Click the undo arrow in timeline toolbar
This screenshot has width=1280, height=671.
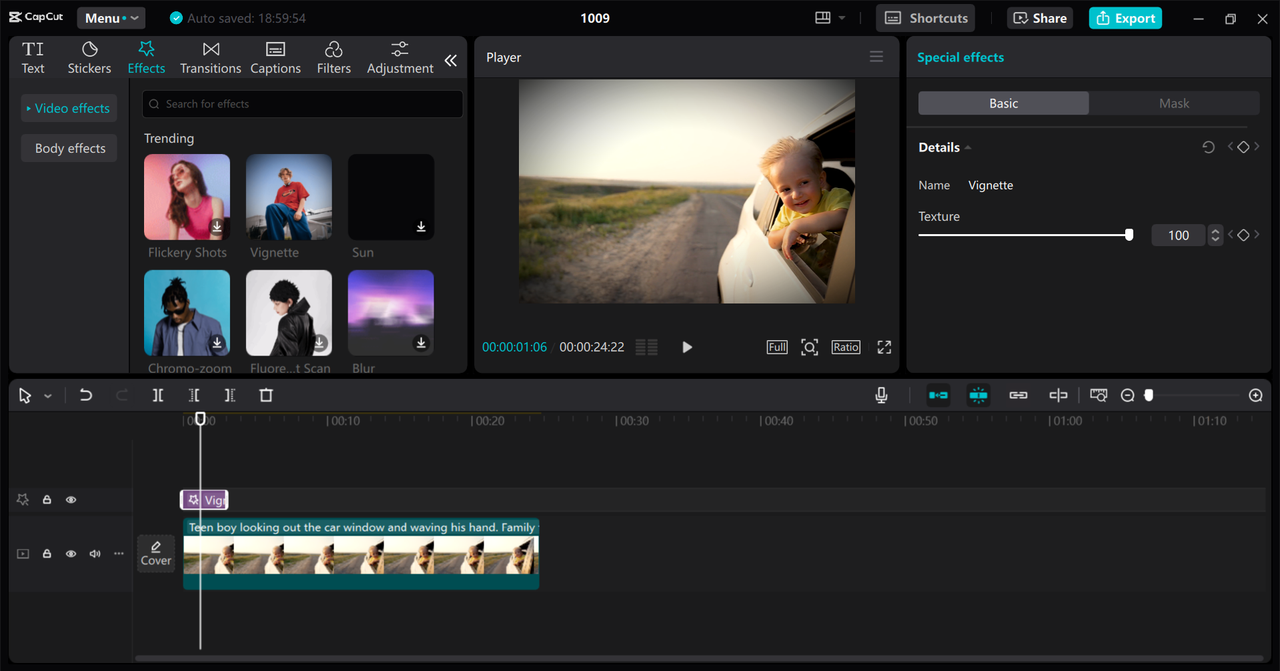pos(86,395)
